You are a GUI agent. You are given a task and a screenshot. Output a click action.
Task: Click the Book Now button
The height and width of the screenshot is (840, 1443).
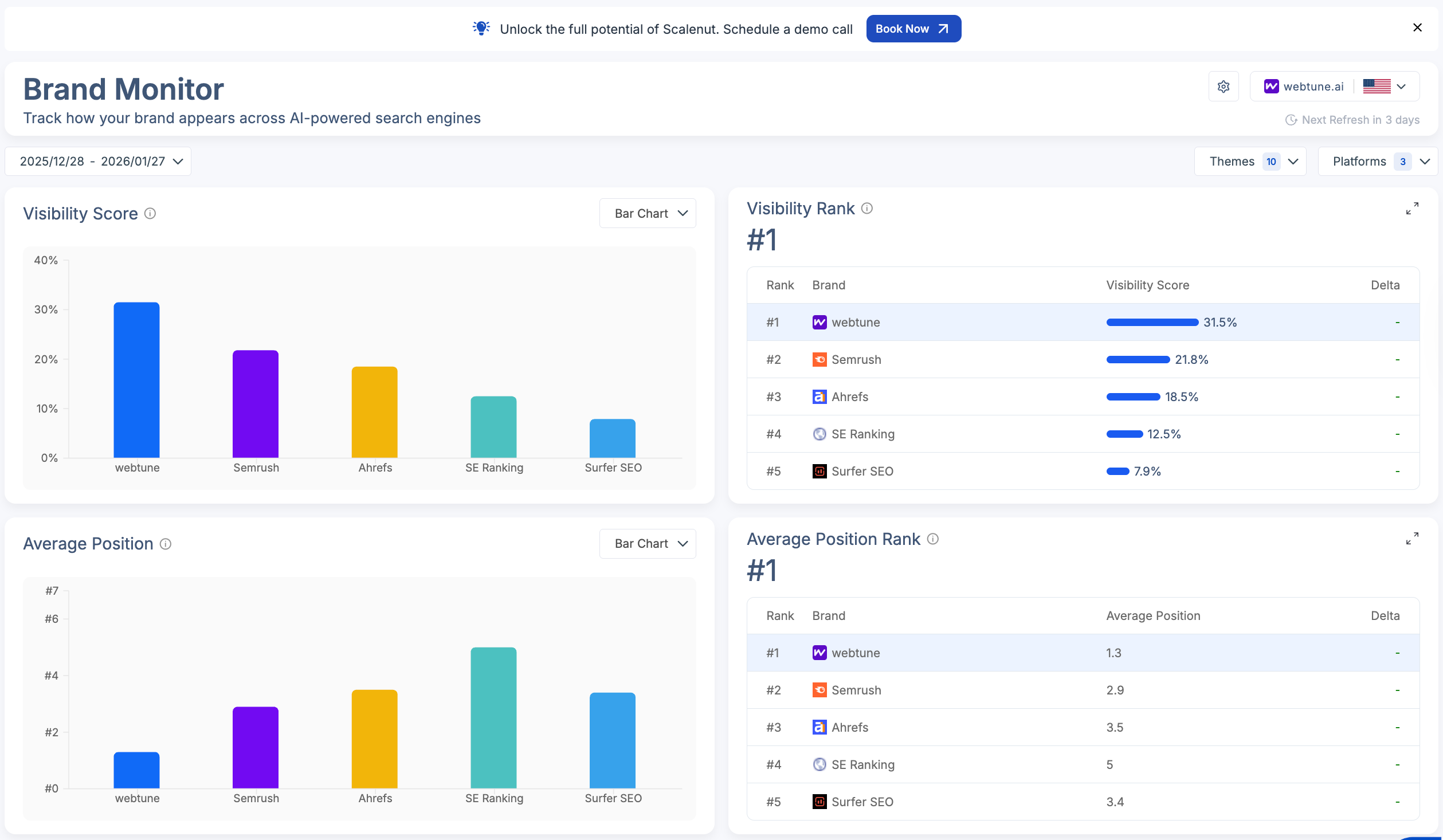tap(913, 29)
